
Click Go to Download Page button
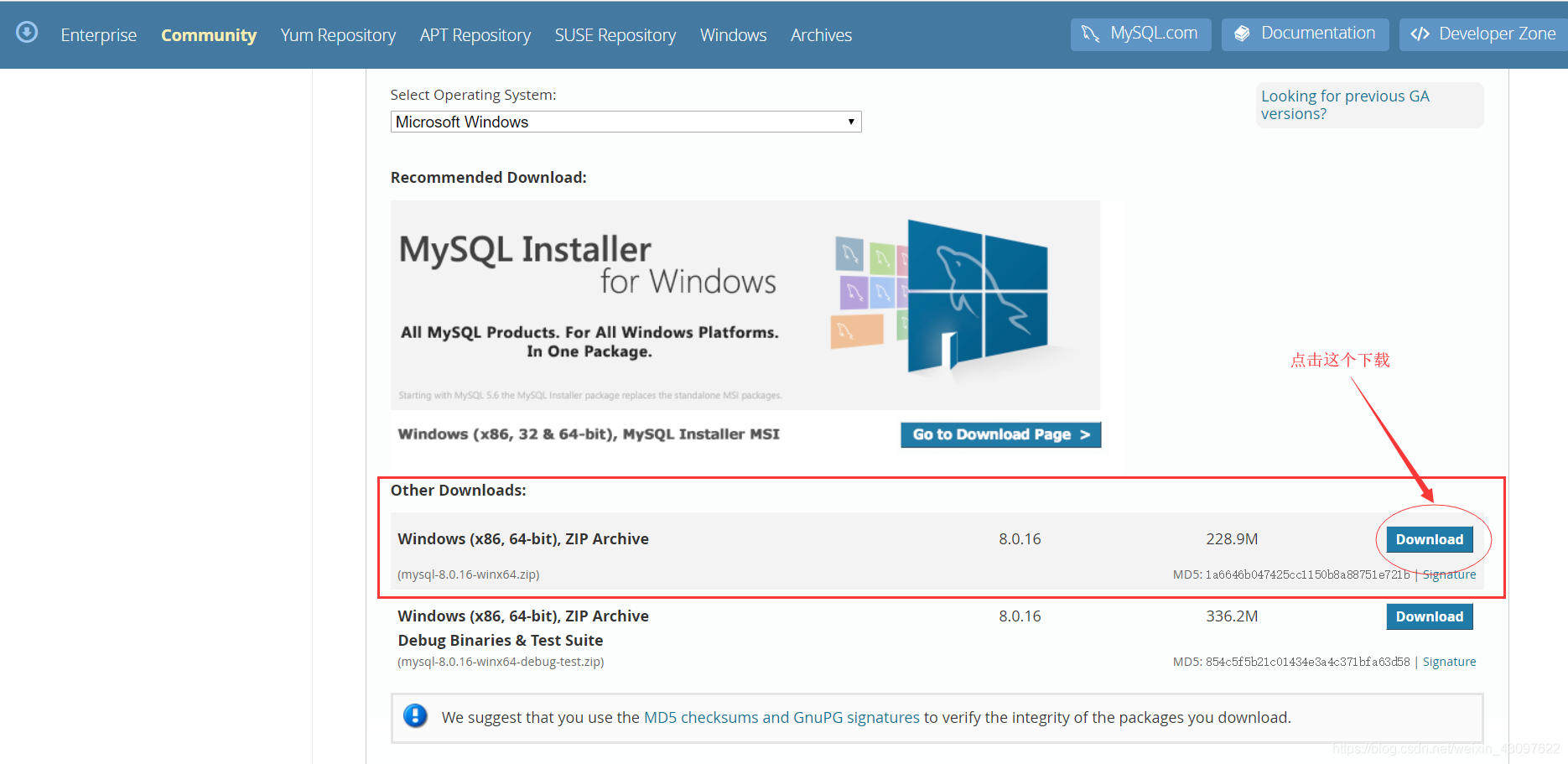tap(1000, 434)
